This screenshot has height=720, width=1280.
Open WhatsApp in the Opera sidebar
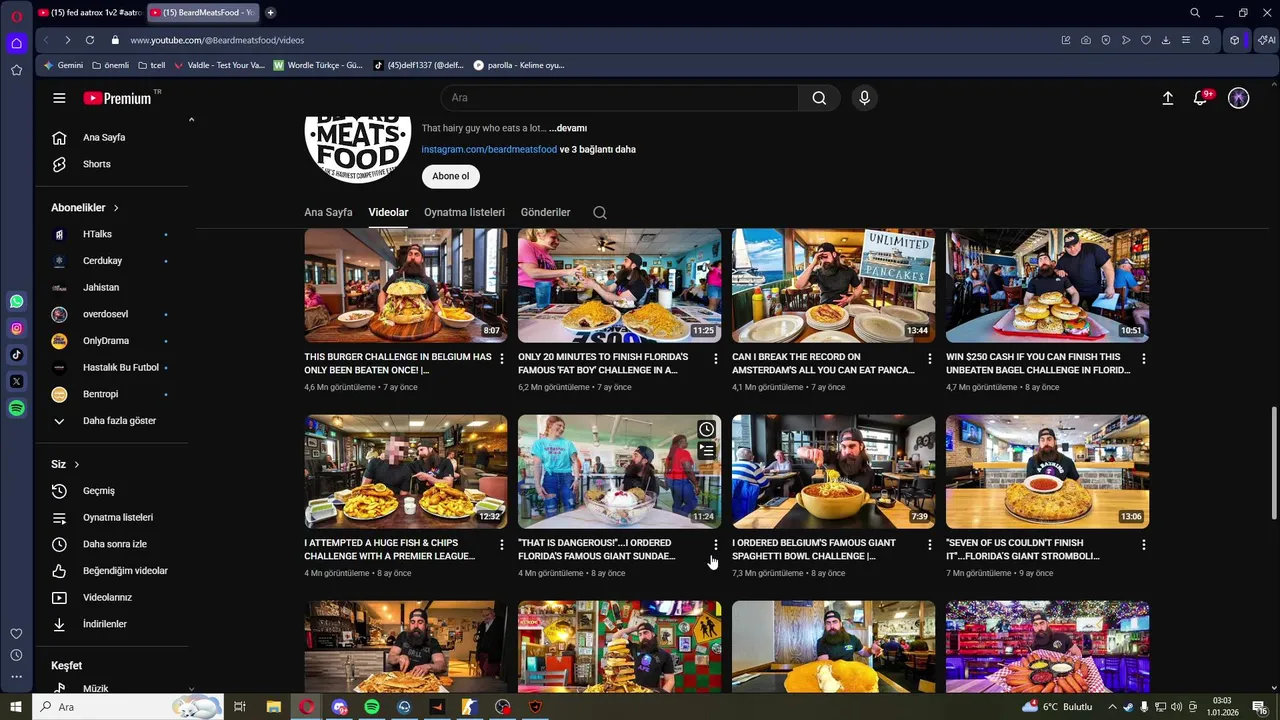(17, 301)
